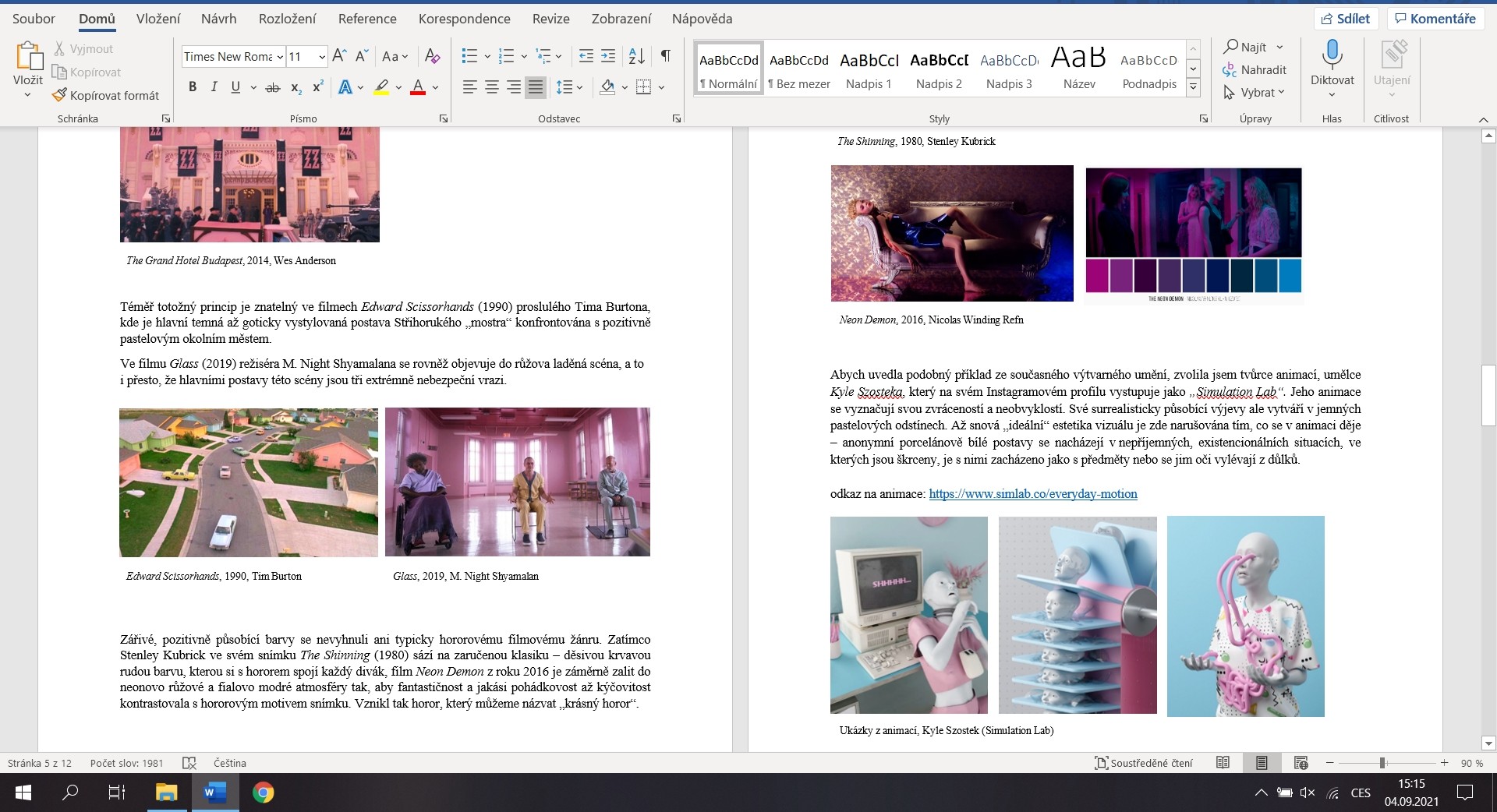Toggle show paragraph marks
This screenshot has width=1497, height=812.
click(x=665, y=56)
